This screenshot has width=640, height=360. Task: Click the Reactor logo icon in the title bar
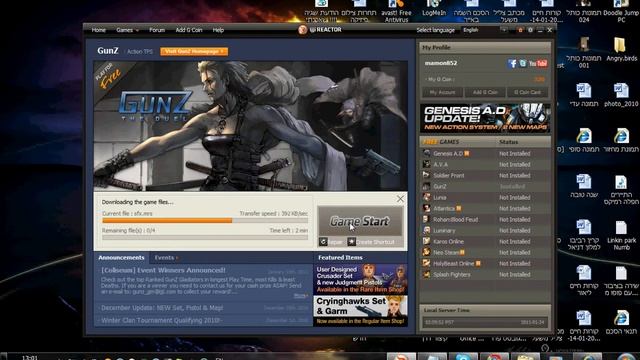302,30
